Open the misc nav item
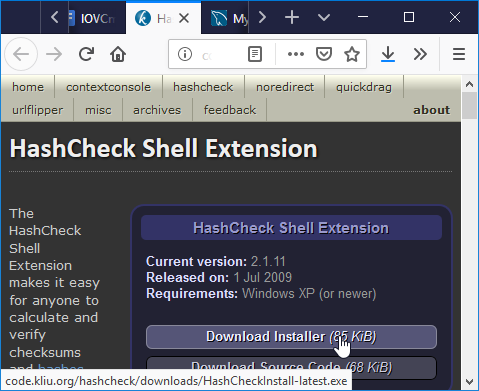 [x=98, y=110]
